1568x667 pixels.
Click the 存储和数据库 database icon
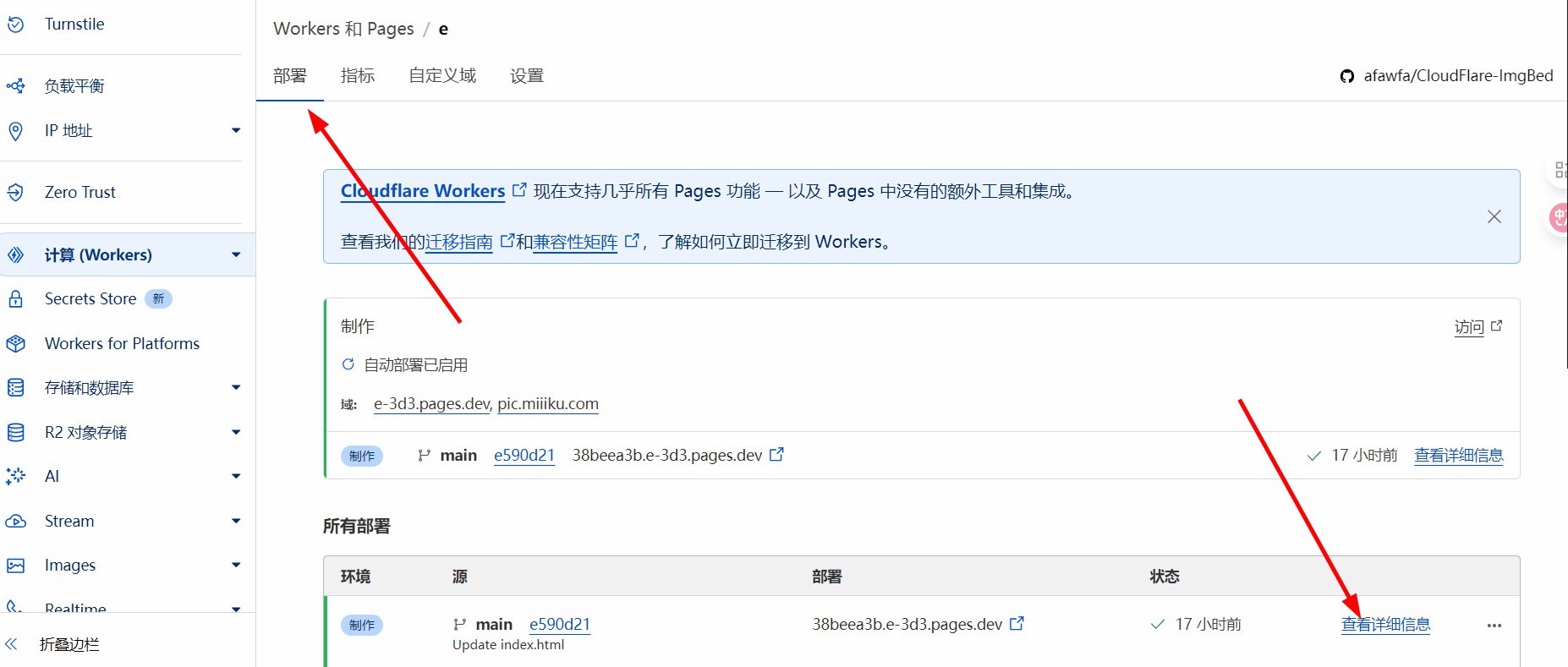15,387
